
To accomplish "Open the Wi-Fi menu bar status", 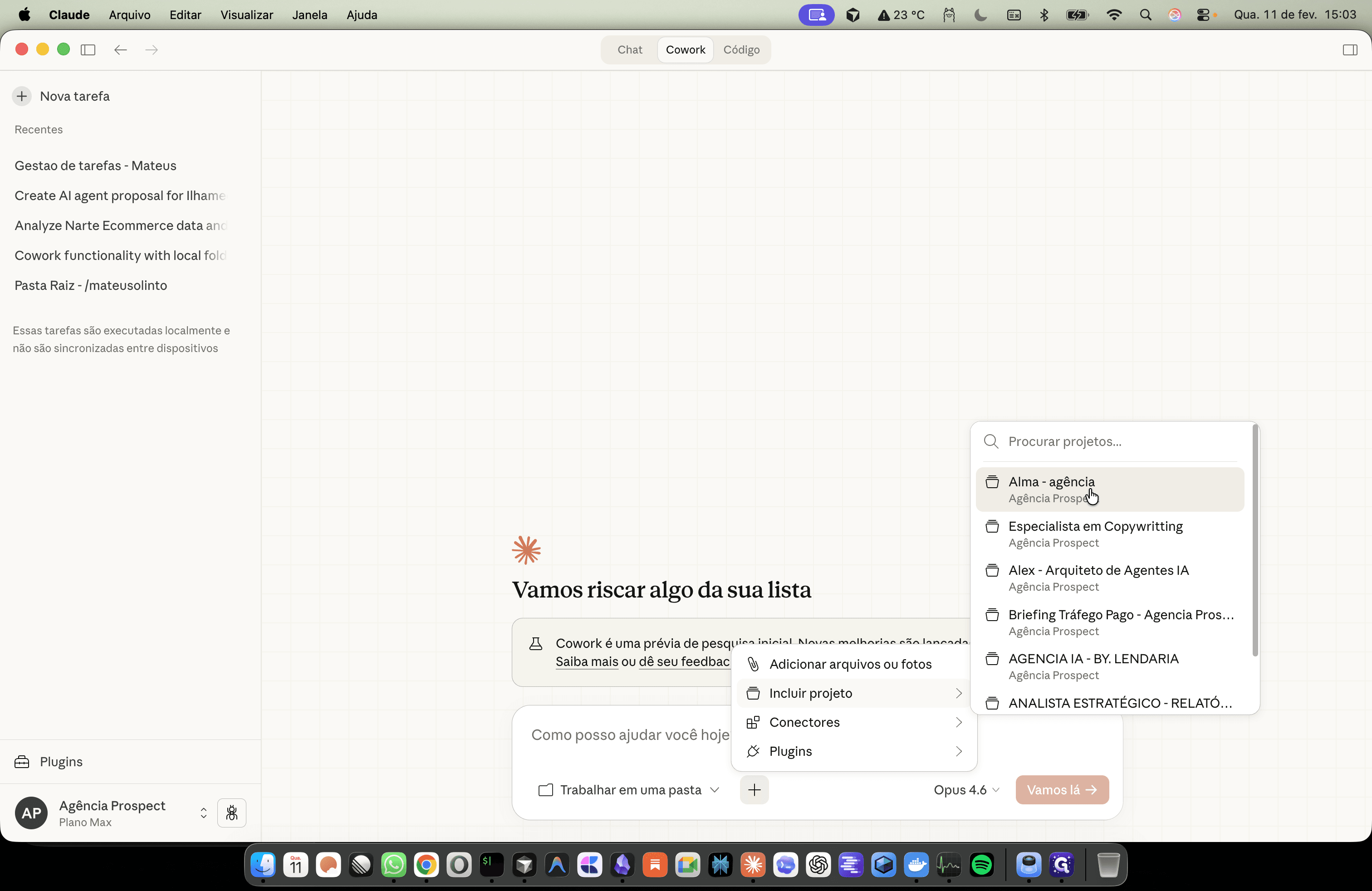I will tap(1114, 15).
